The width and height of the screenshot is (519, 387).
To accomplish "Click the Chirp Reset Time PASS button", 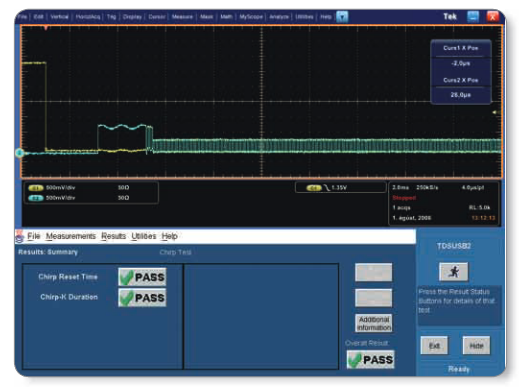I will click(142, 277).
